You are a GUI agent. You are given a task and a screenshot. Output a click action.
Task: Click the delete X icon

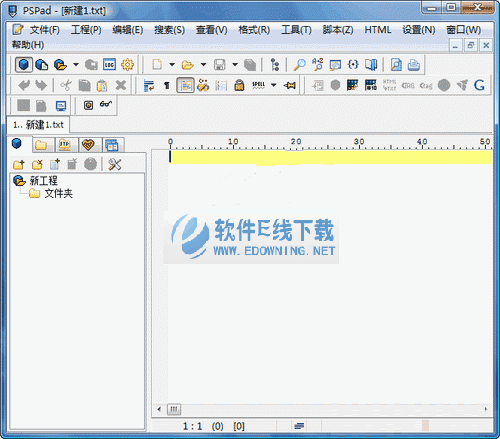(x=121, y=86)
